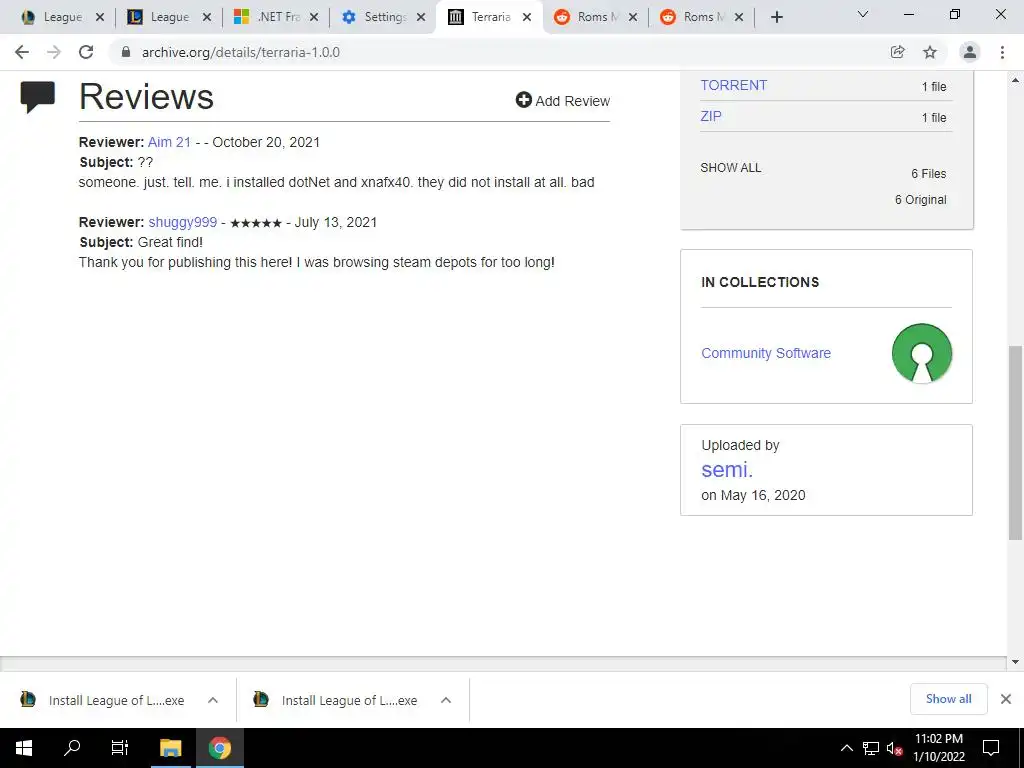
Task: View site security lock information
Action: (x=126, y=52)
